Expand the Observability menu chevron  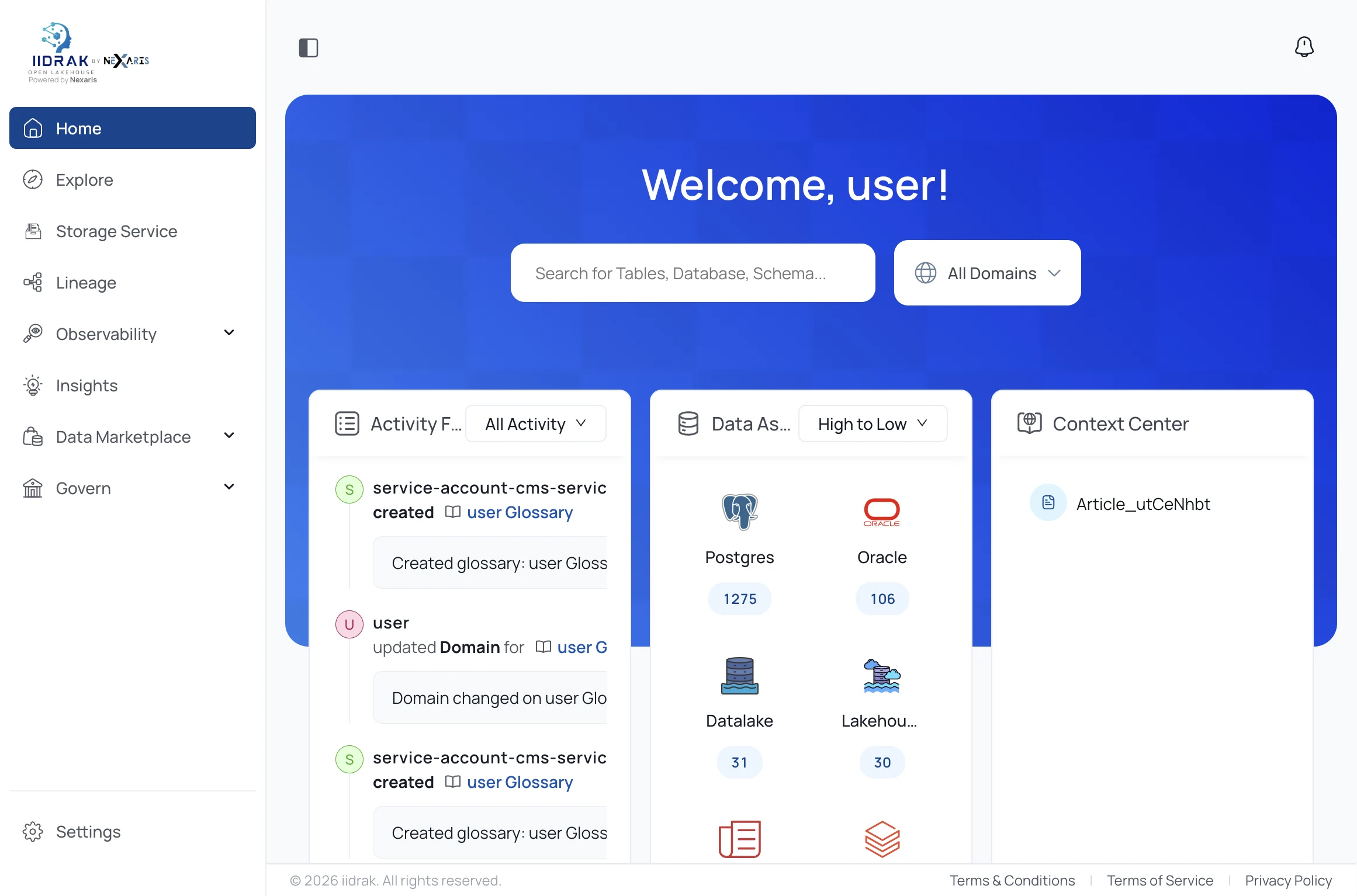[x=229, y=333]
